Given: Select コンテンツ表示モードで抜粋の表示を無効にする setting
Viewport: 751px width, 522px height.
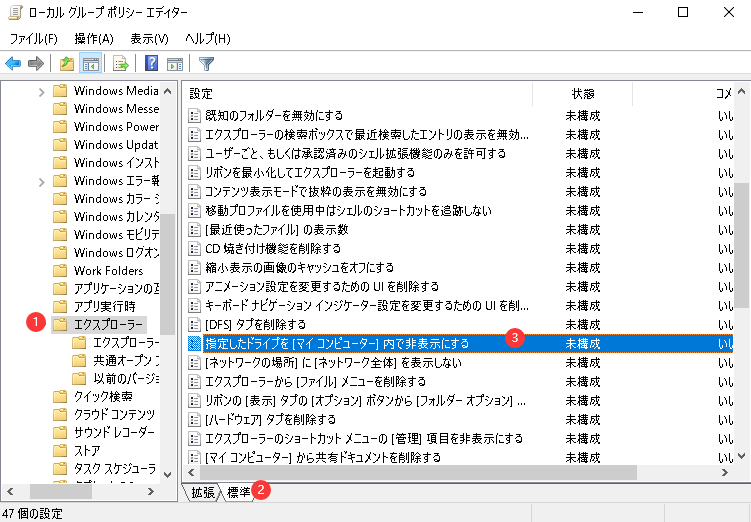Looking at the screenshot, I should point(316,192).
